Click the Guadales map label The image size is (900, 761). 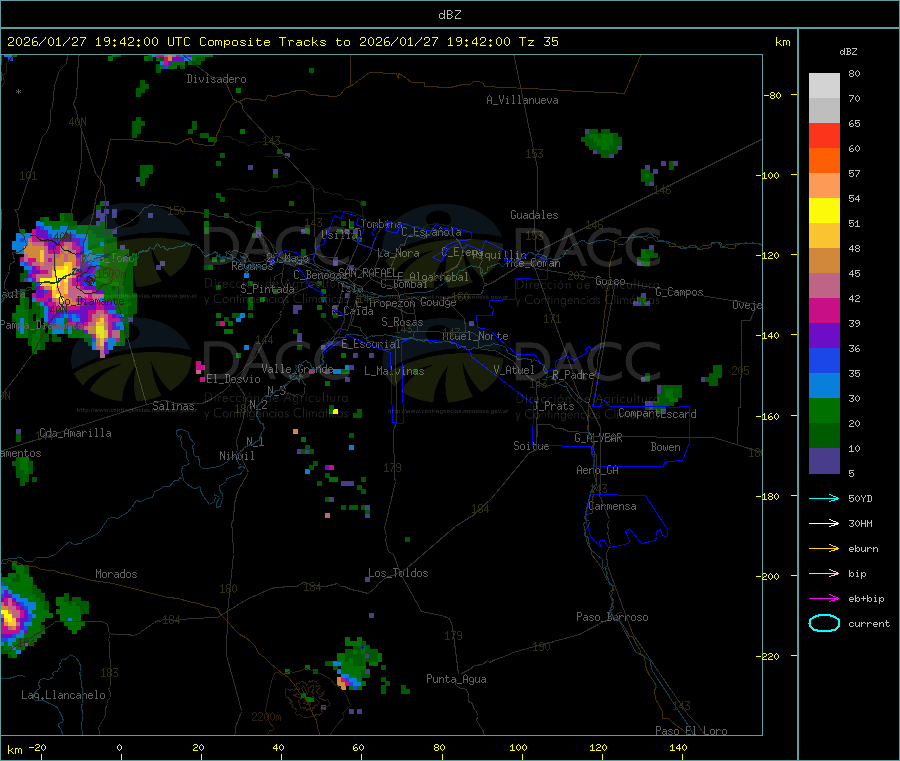534,215
